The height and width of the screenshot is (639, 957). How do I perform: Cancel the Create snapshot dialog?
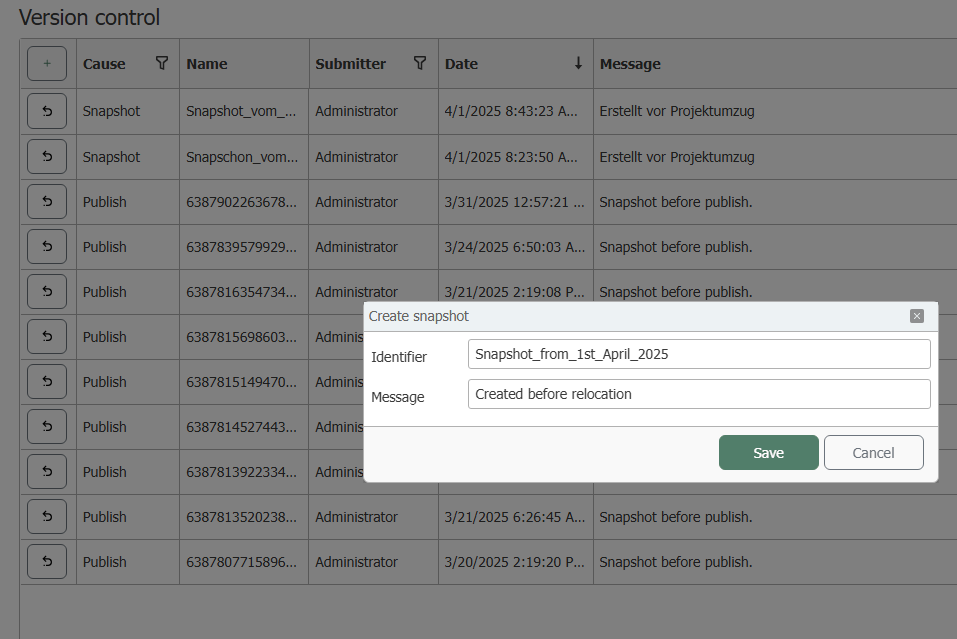pos(873,453)
